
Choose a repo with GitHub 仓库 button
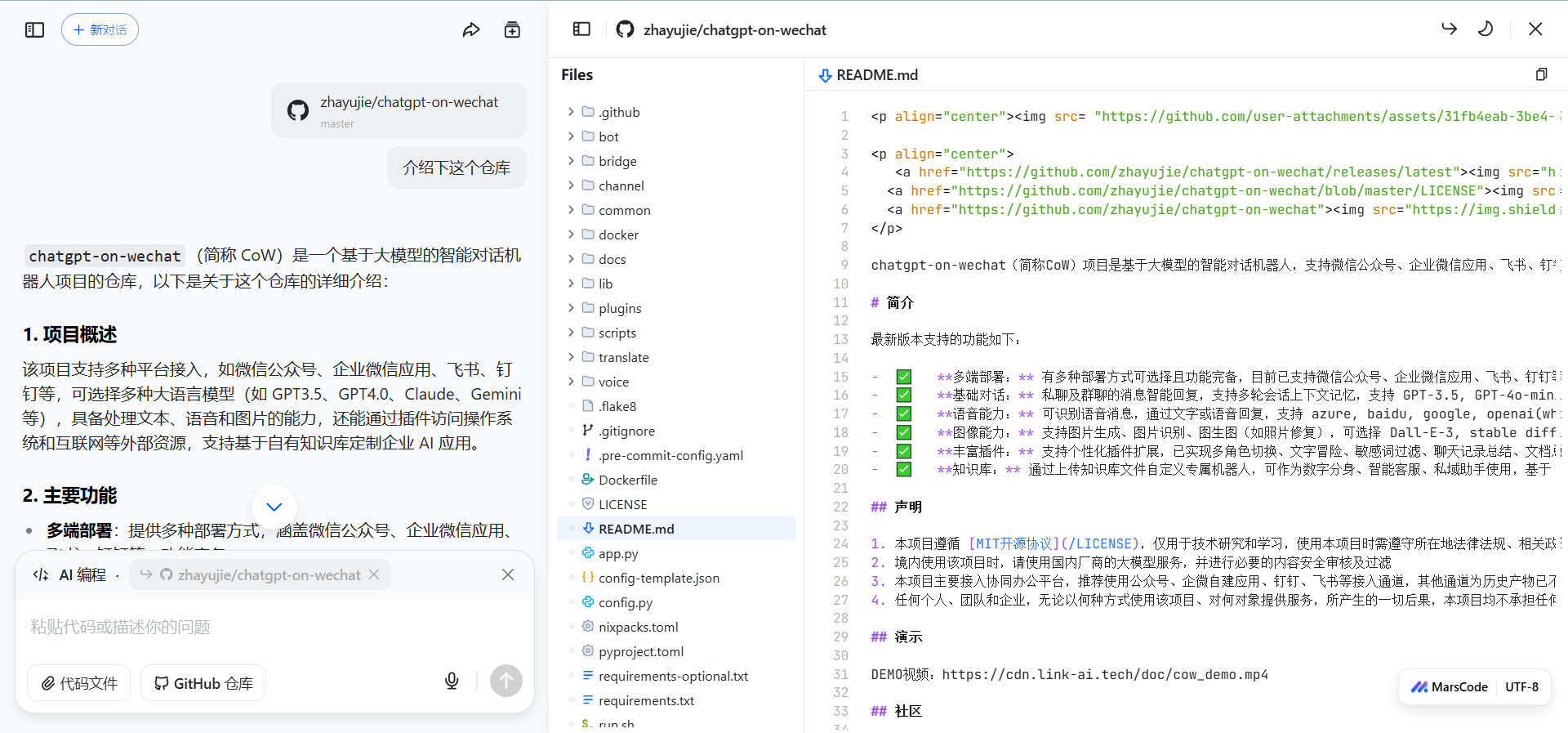204,683
